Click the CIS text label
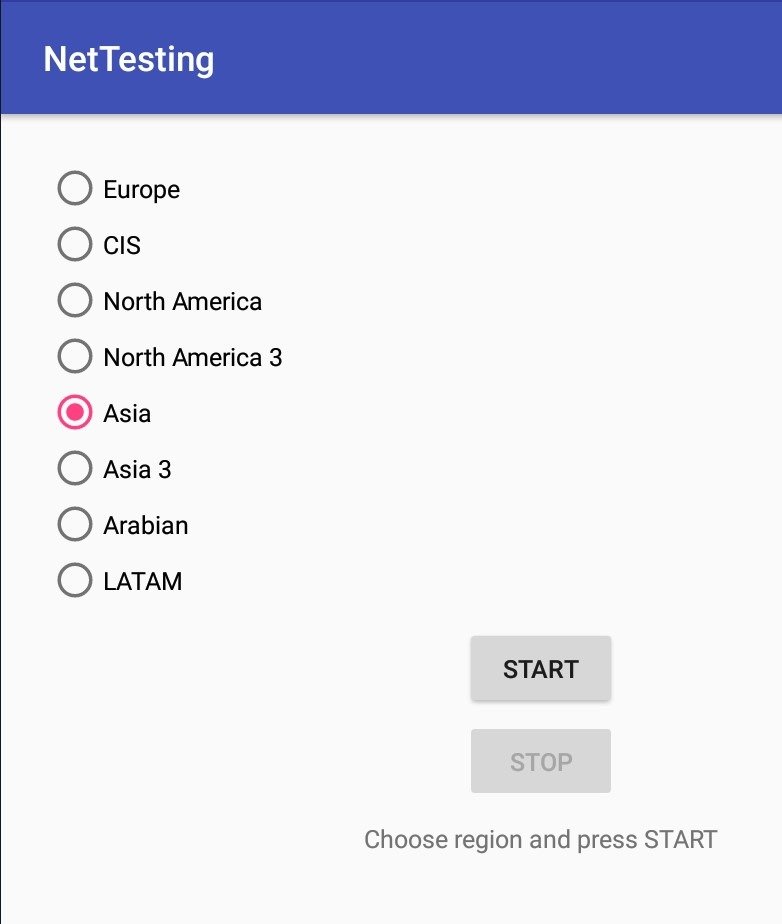Image resolution: width=782 pixels, height=924 pixels. pyautogui.click(x=122, y=245)
